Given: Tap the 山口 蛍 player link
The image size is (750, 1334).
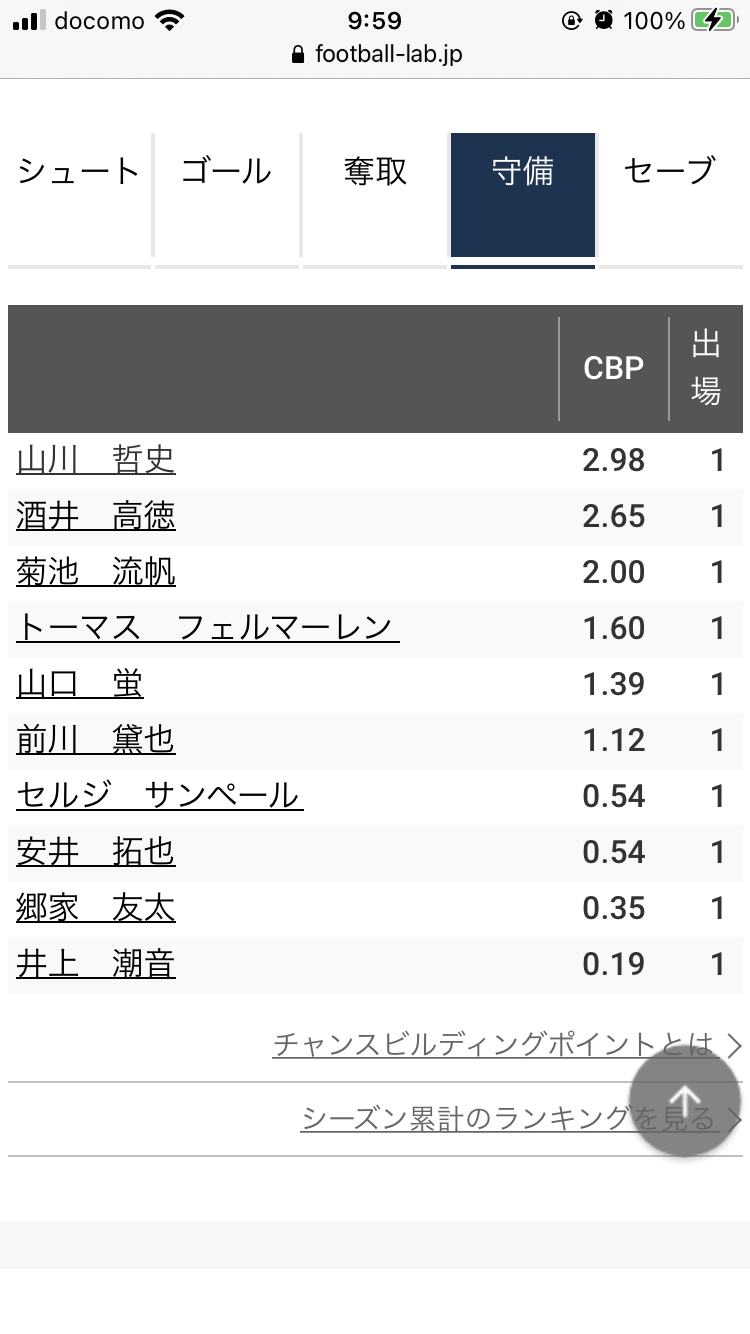Looking at the screenshot, I should 80,684.
